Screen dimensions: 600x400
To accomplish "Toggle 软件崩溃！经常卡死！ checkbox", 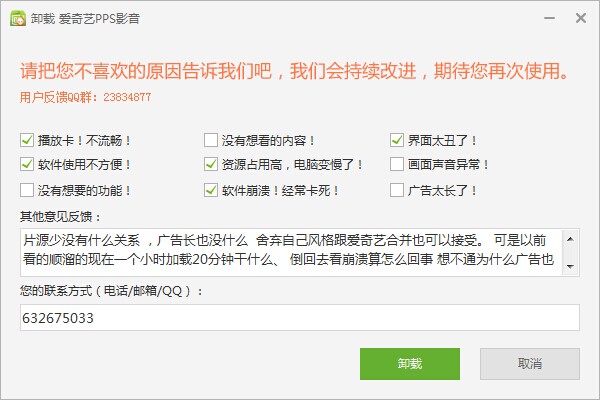I will point(211,189).
